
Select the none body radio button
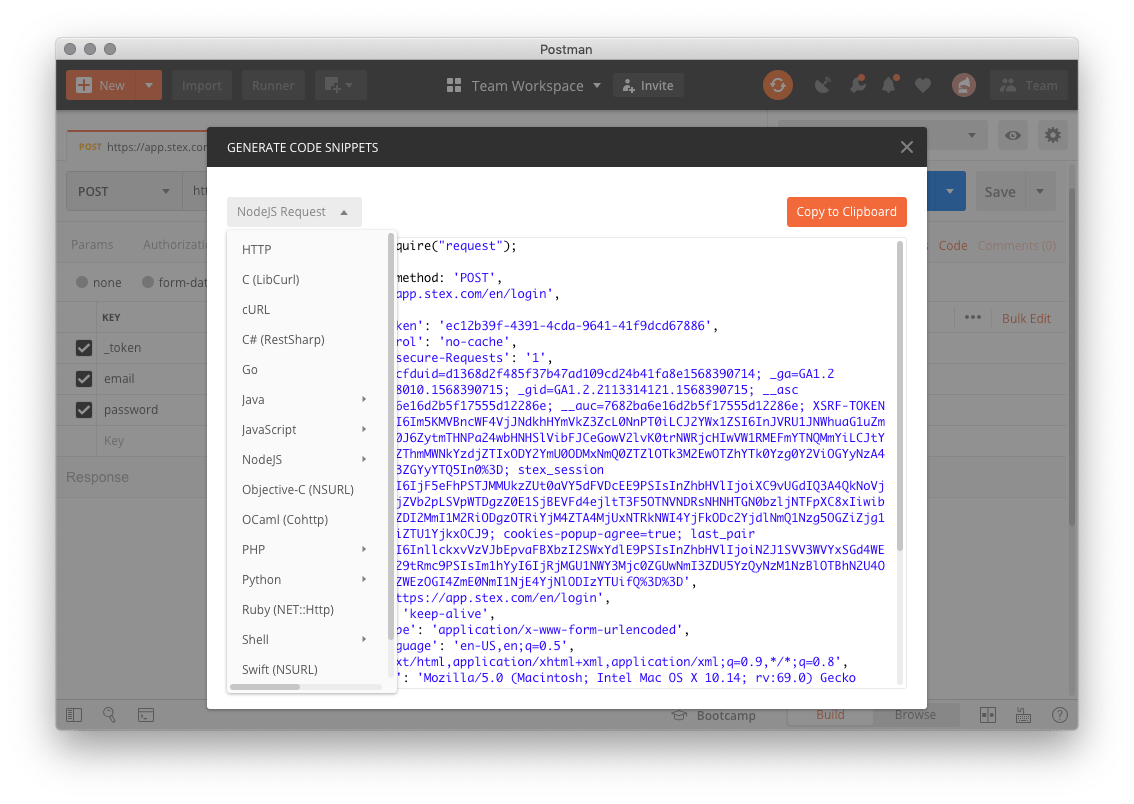(x=82, y=282)
